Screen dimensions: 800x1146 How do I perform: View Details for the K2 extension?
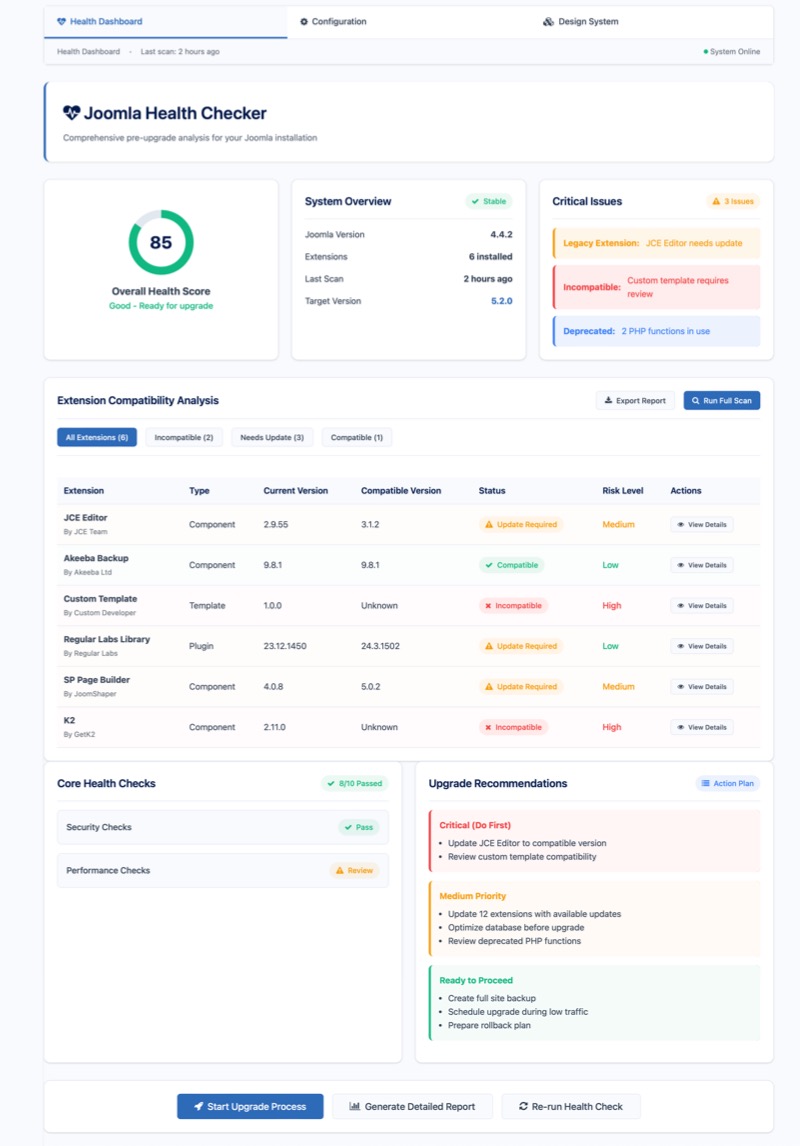[x=702, y=727]
